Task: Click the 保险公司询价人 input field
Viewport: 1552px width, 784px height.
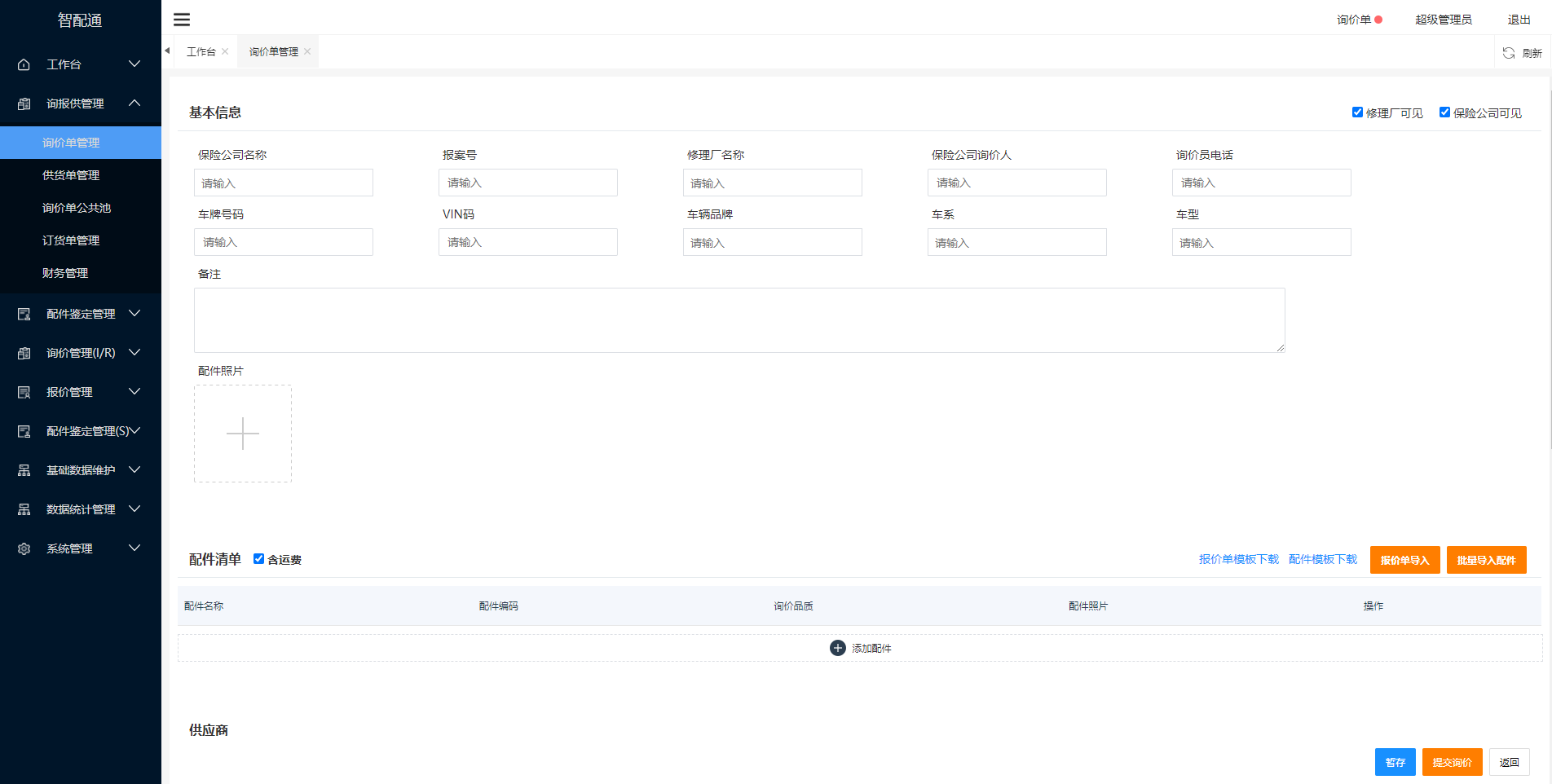Action: 1017,183
